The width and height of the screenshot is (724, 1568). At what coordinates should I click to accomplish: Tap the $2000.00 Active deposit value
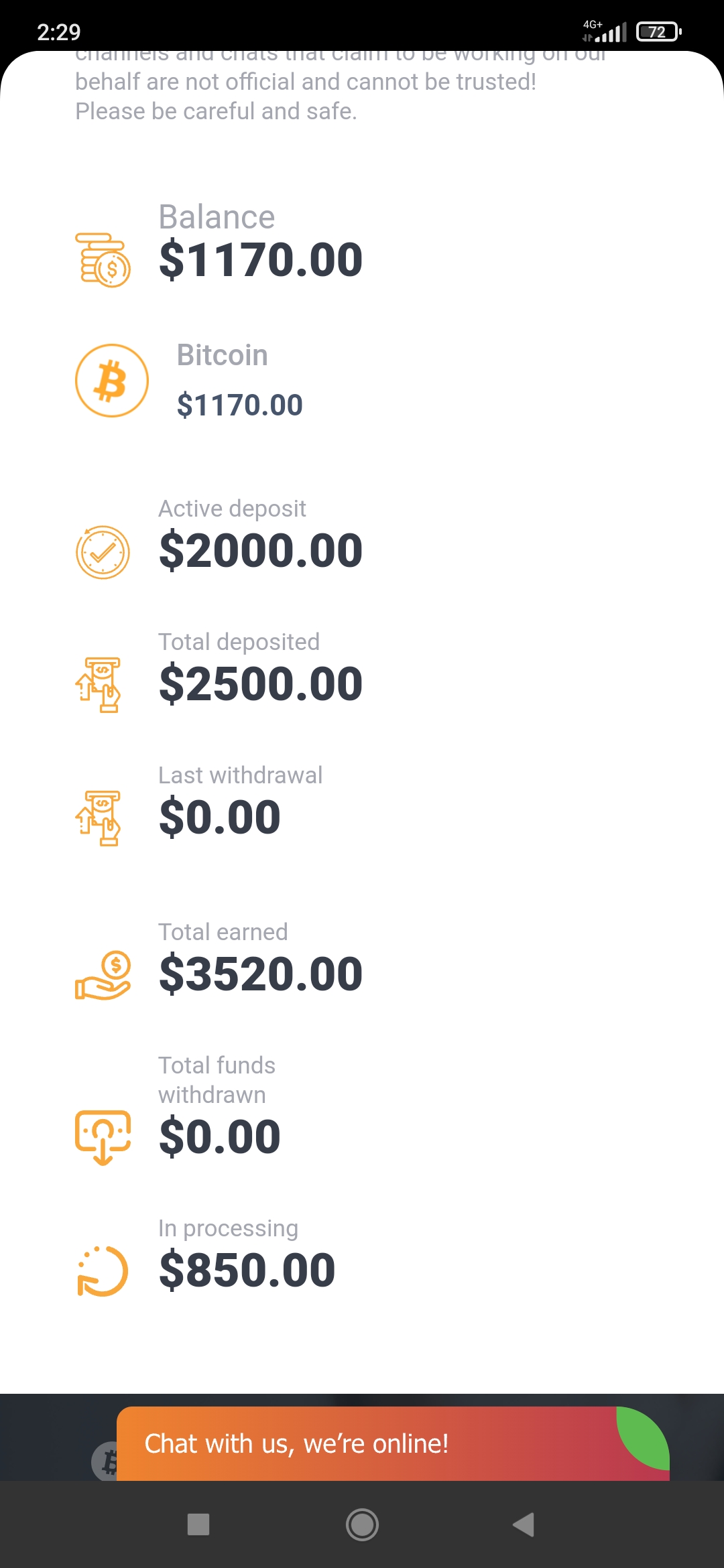pyautogui.click(x=261, y=551)
